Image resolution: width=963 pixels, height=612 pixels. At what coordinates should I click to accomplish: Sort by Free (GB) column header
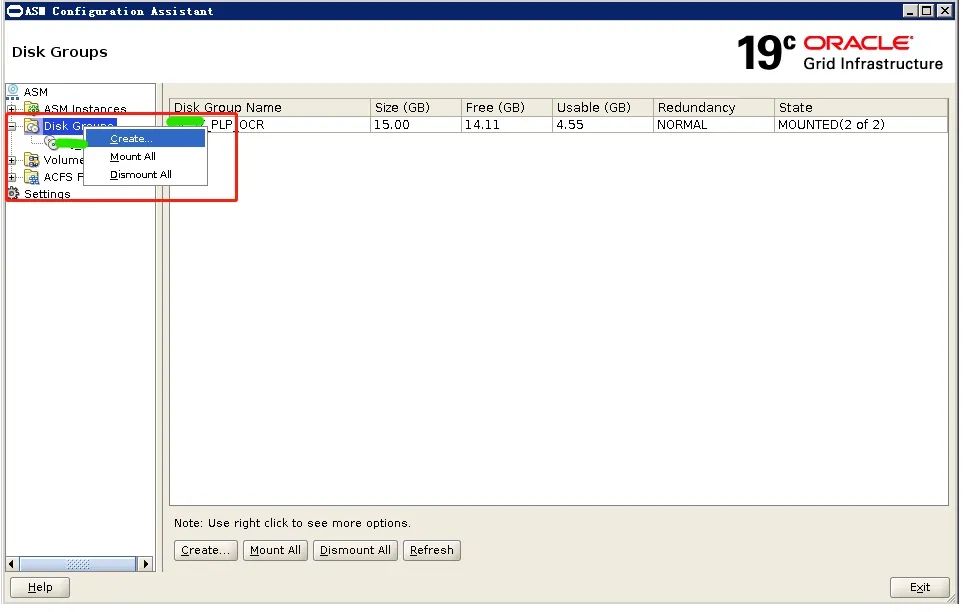507,108
